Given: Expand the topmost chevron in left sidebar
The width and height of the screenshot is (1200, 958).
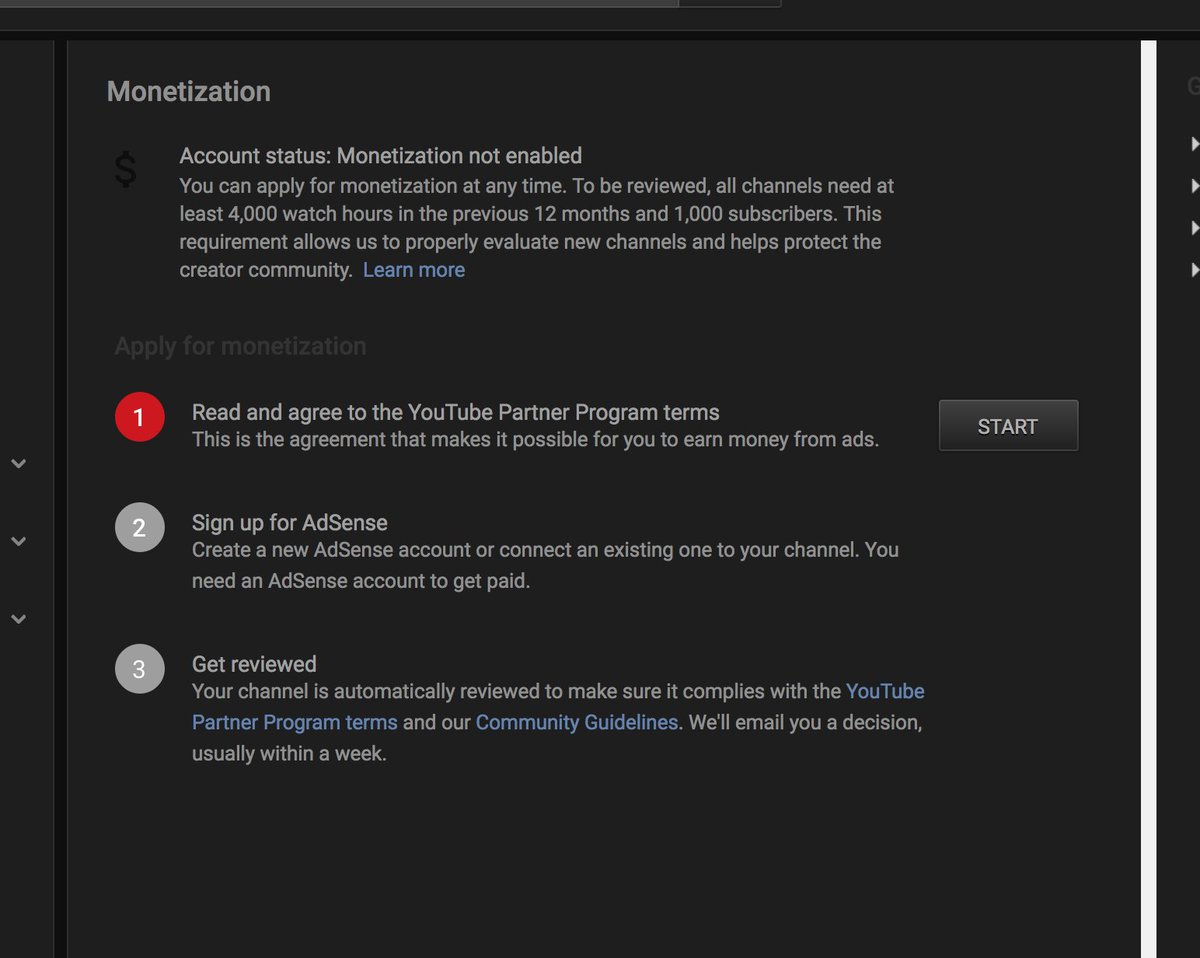Looking at the screenshot, I should (x=18, y=464).
